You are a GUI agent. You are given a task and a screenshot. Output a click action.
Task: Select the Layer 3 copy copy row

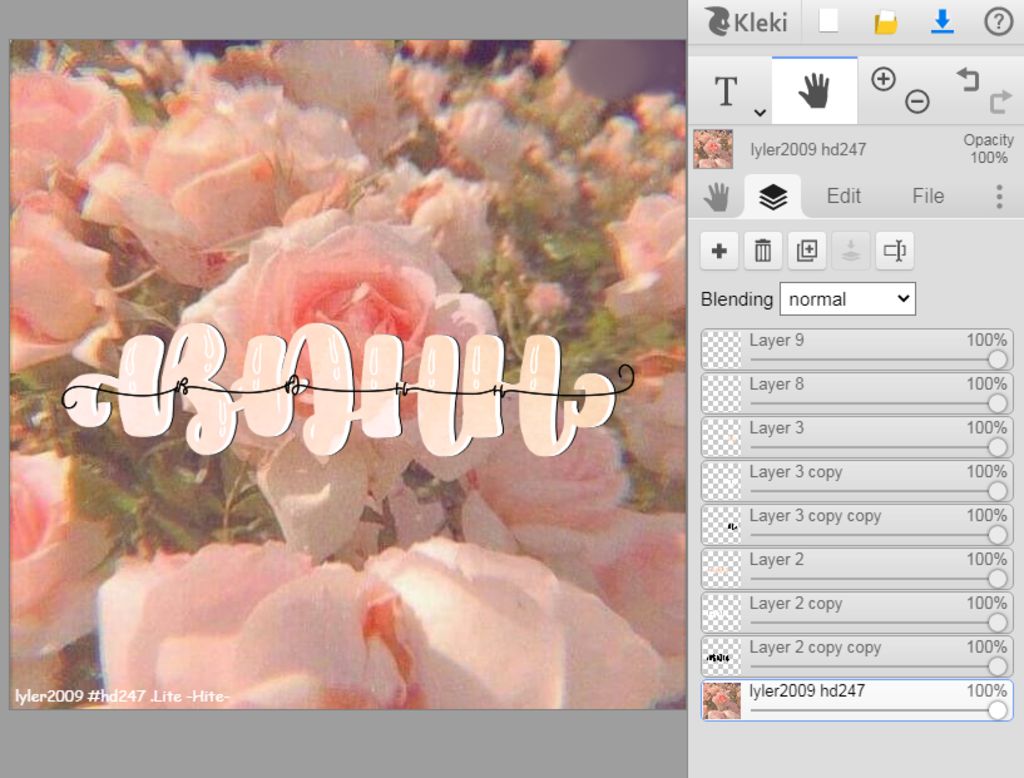coord(856,525)
